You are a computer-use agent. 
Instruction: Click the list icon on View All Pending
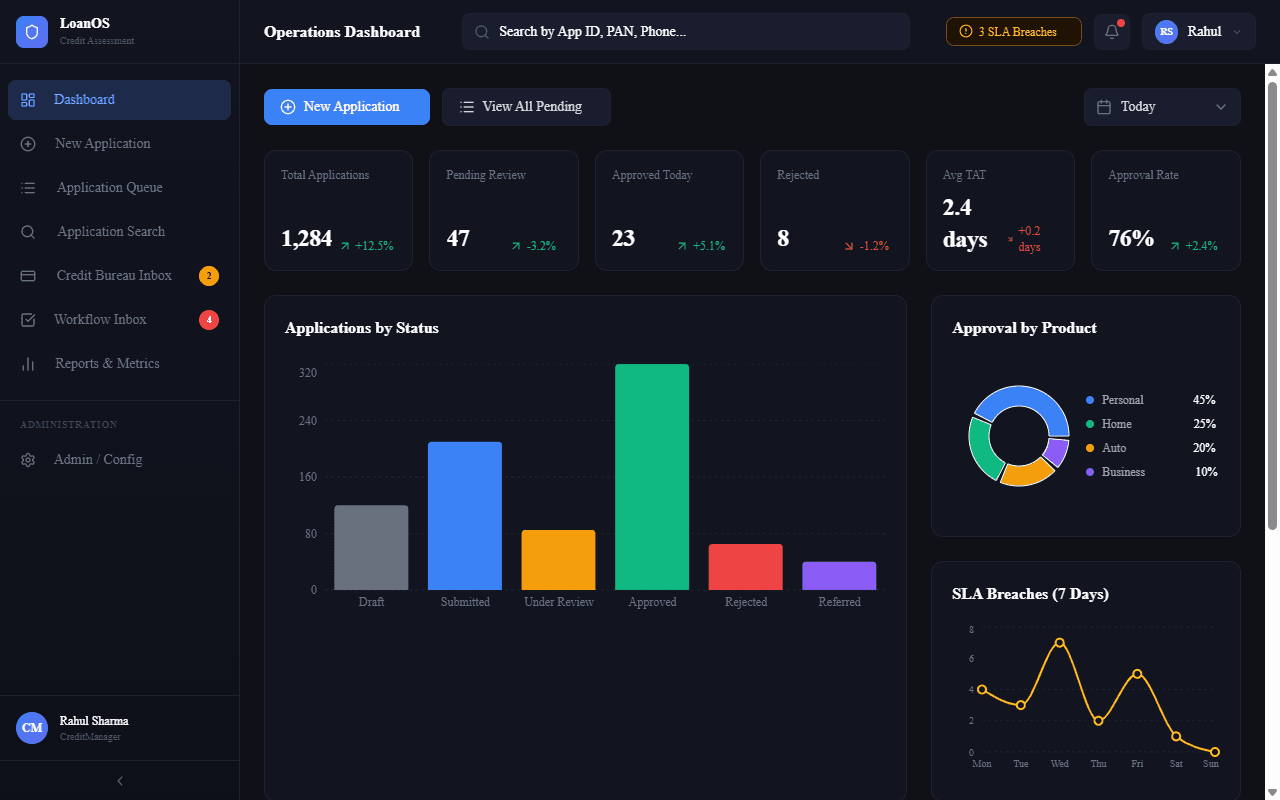(466, 107)
